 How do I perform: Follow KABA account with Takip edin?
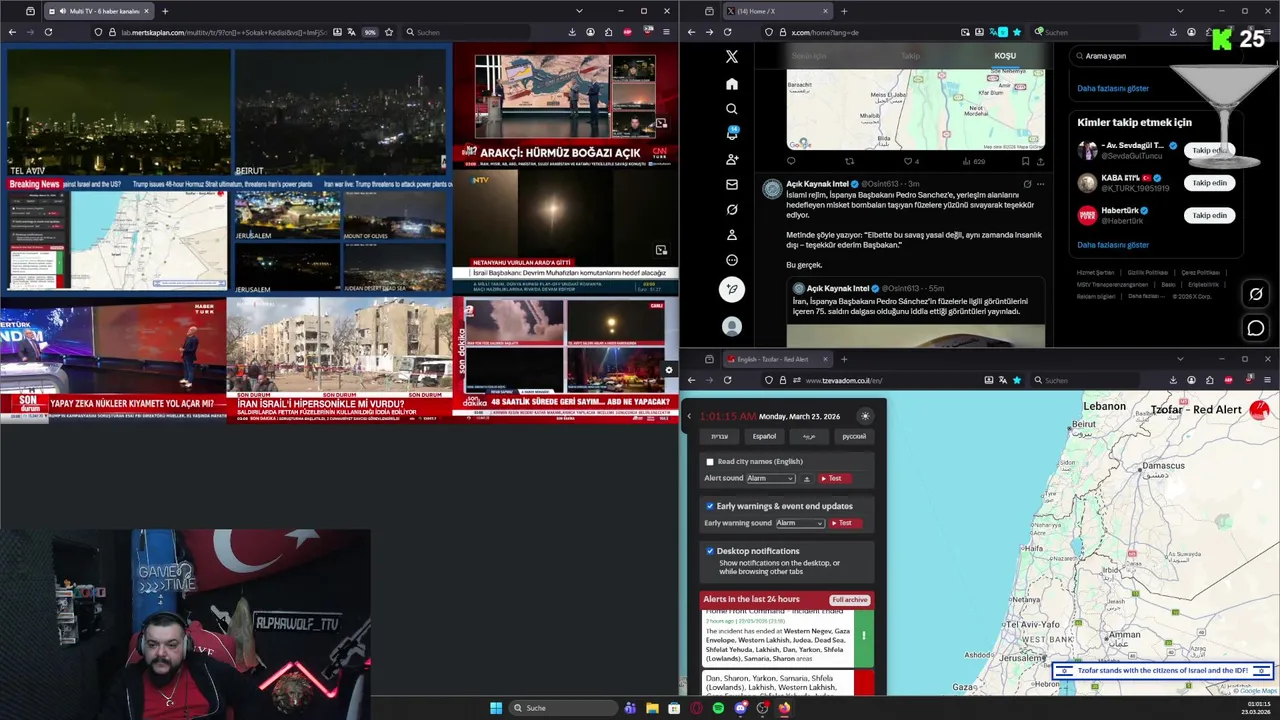pyautogui.click(x=1209, y=183)
